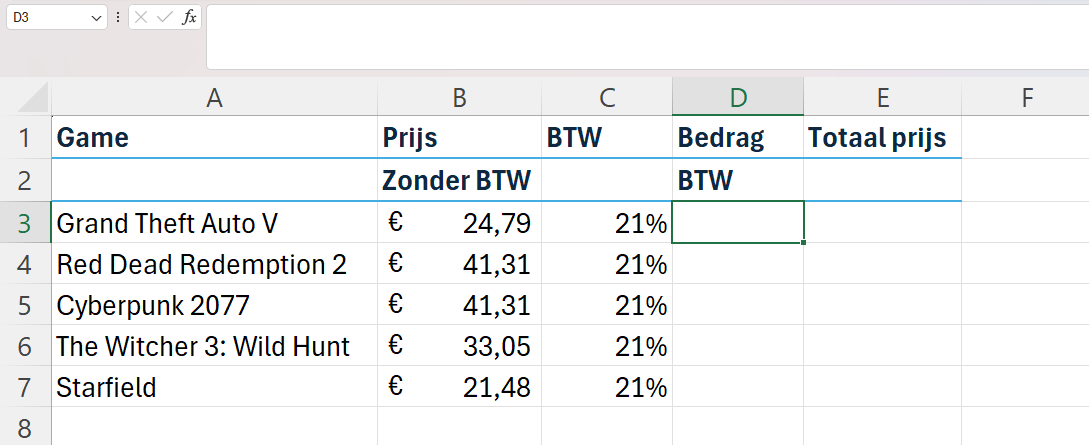Screen dimensions: 1089x445
Task: Click the empty Totaal prijs cell for Cyberpunk 2077
Action: pos(883,305)
